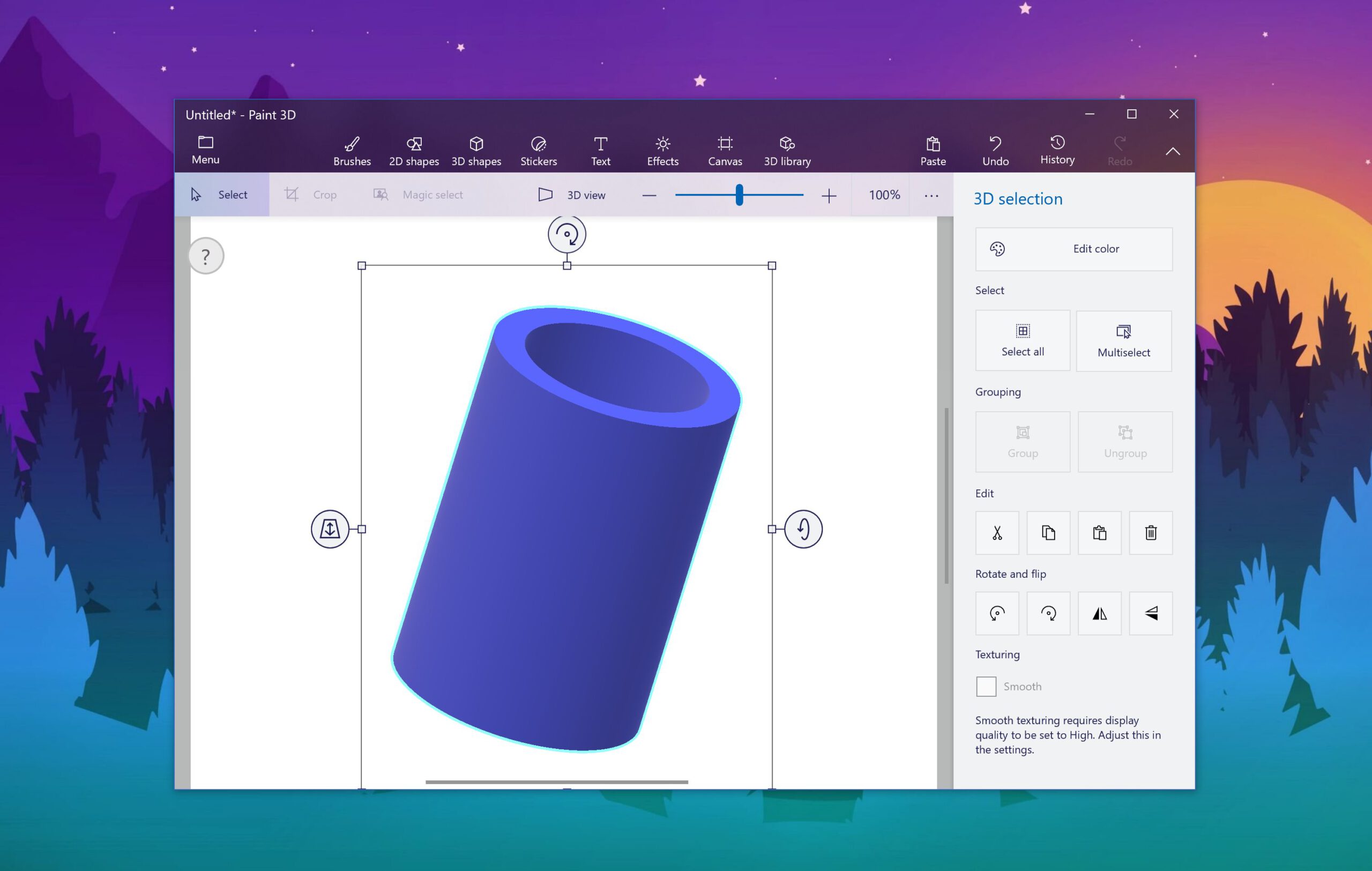Screen dimensions: 1372x871
Task: Open the 3D shapes tab
Action: [x=476, y=151]
